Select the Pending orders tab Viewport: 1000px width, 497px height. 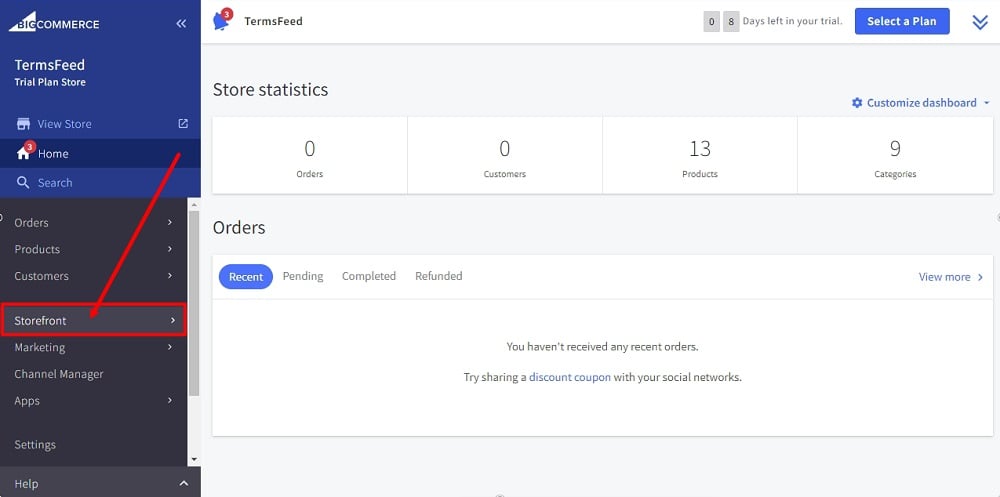[303, 276]
